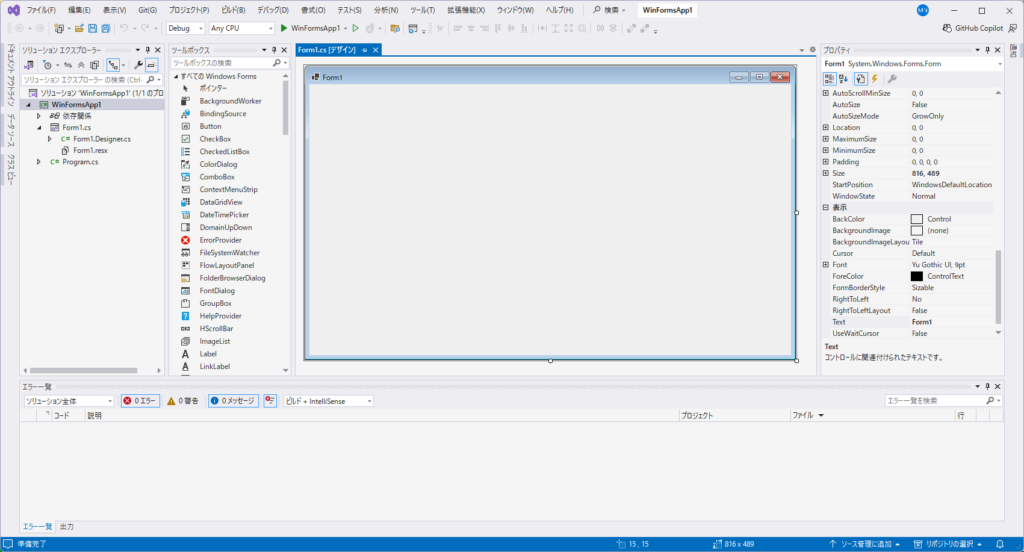Switch to the 出力 tab at the bottom
Viewport: 1024px width, 552px height.
(67, 526)
